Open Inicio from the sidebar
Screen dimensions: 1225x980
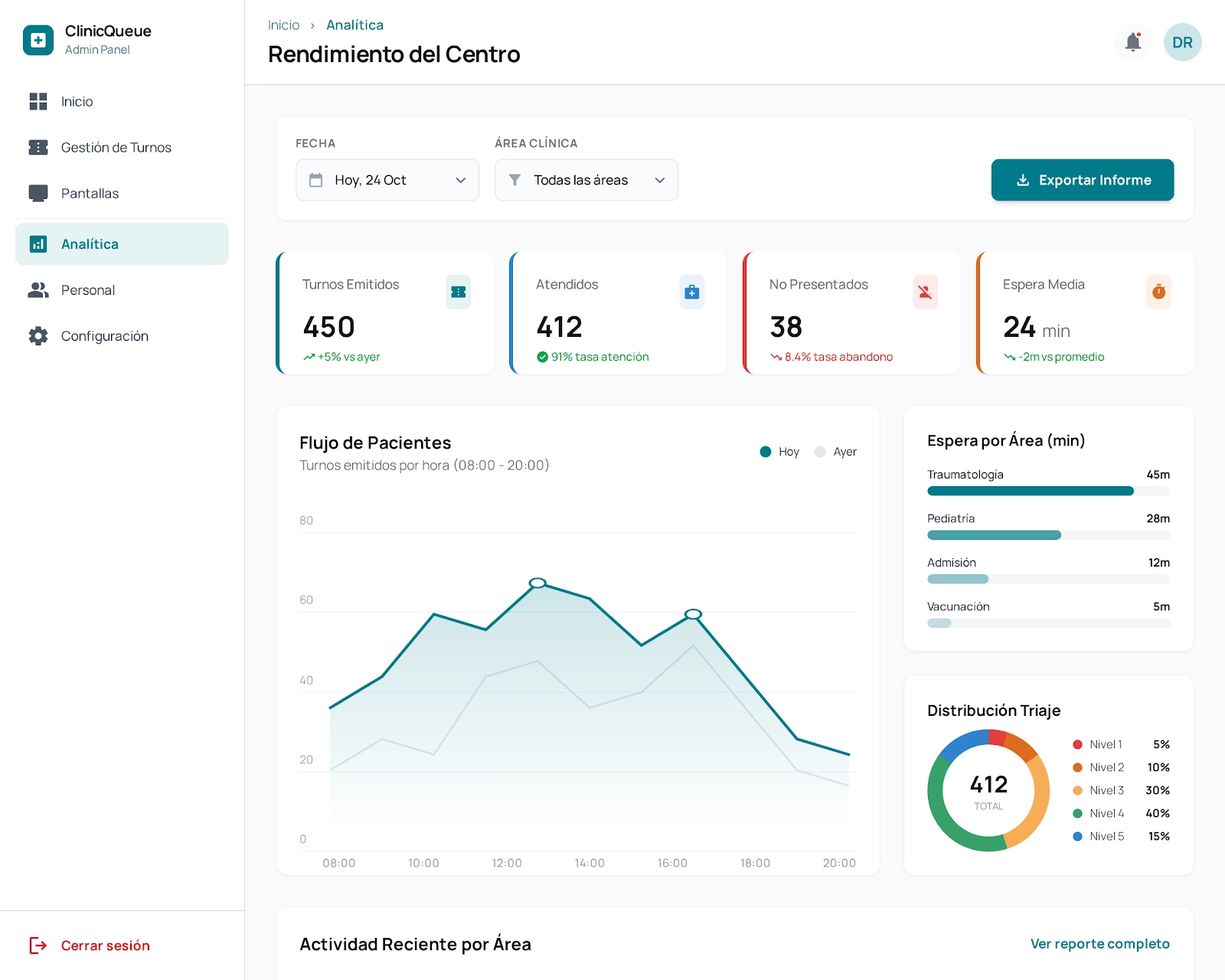122,102
